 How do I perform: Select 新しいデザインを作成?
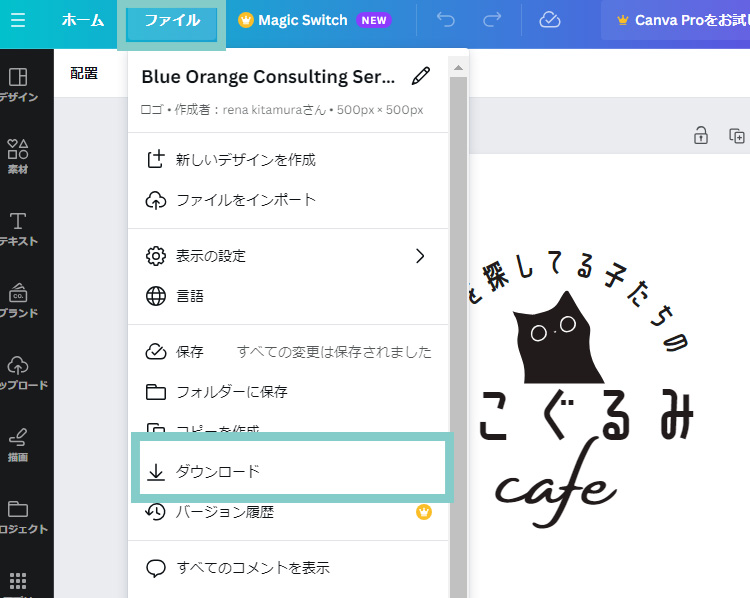(x=288, y=160)
